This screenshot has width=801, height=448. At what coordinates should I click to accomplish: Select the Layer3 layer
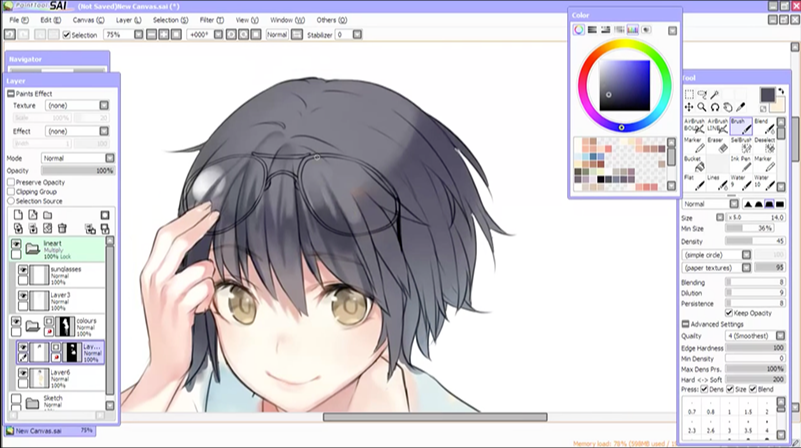(62, 298)
